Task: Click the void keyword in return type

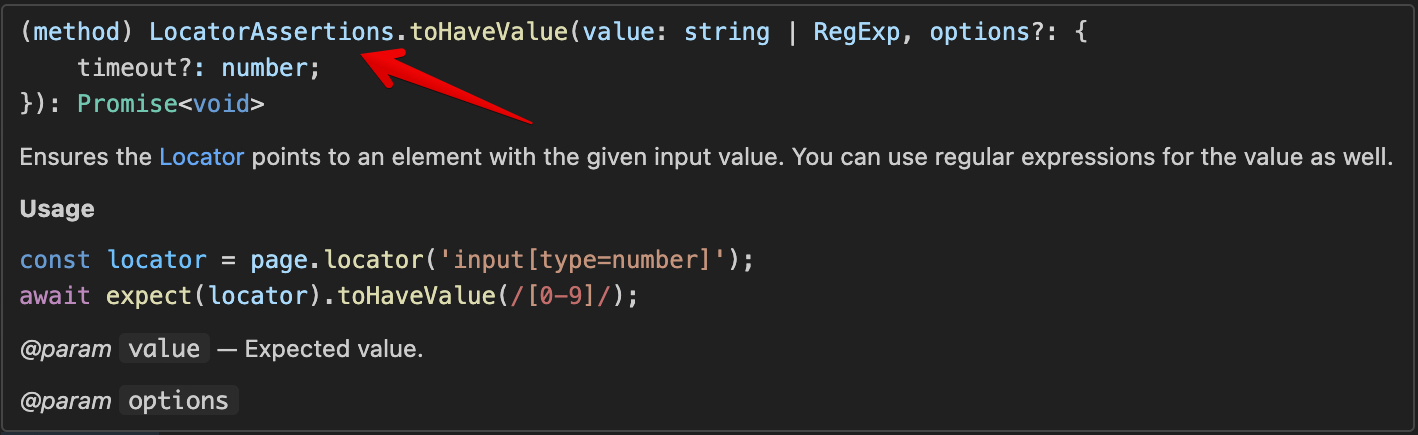Action: [x=220, y=103]
